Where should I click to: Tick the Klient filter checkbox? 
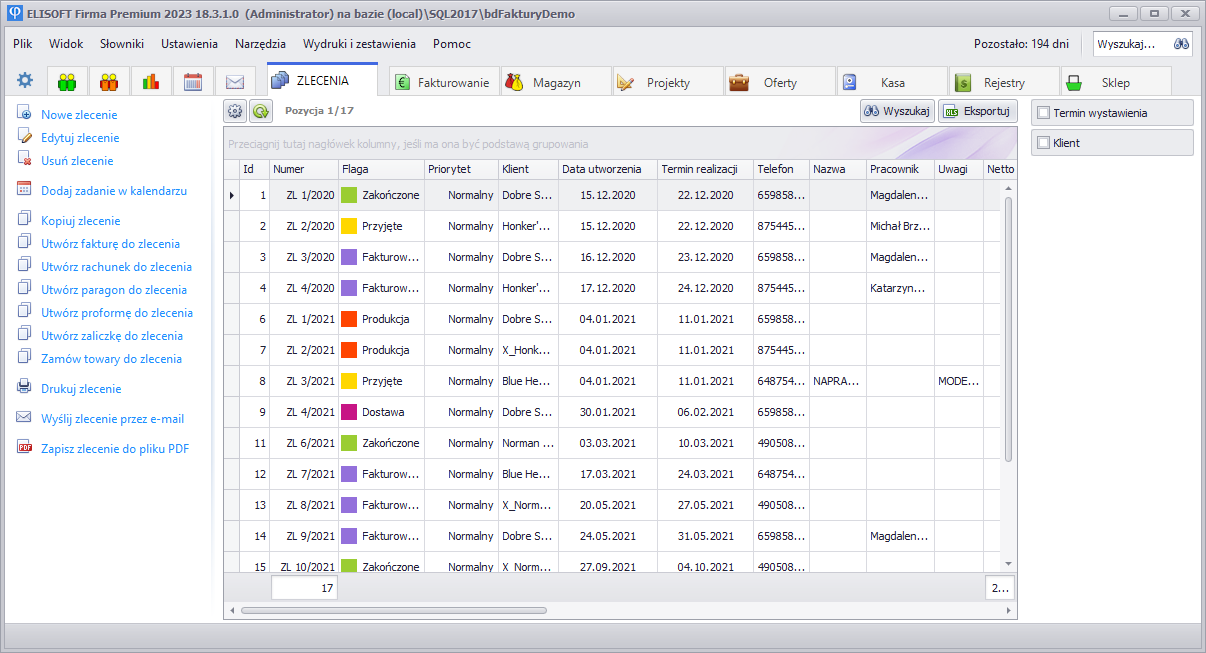pyautogui.click(x=1043, y=143)
